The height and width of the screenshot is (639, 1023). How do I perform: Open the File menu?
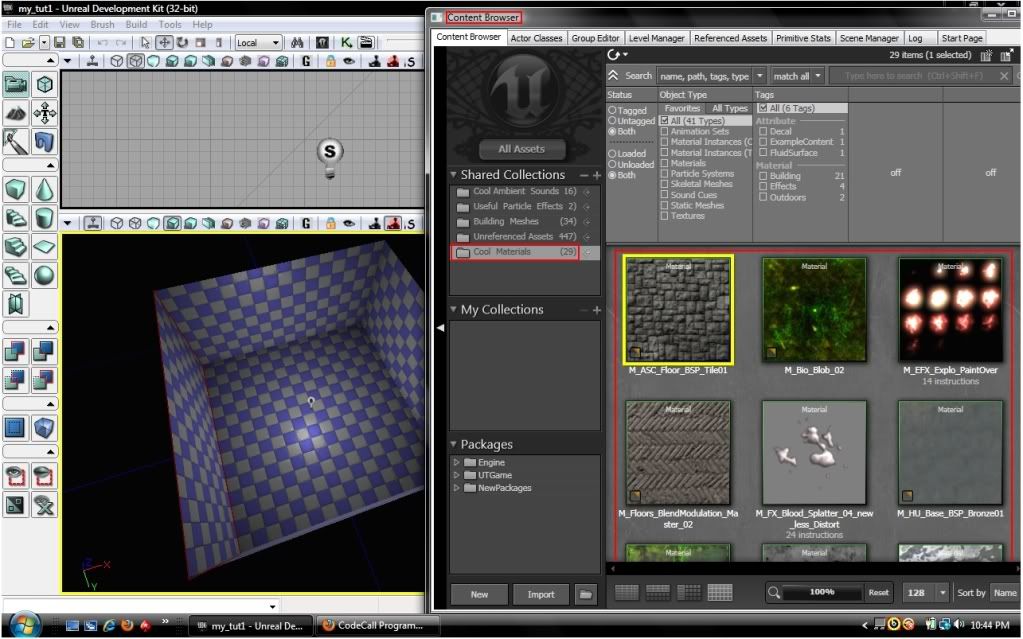[14, 24]
